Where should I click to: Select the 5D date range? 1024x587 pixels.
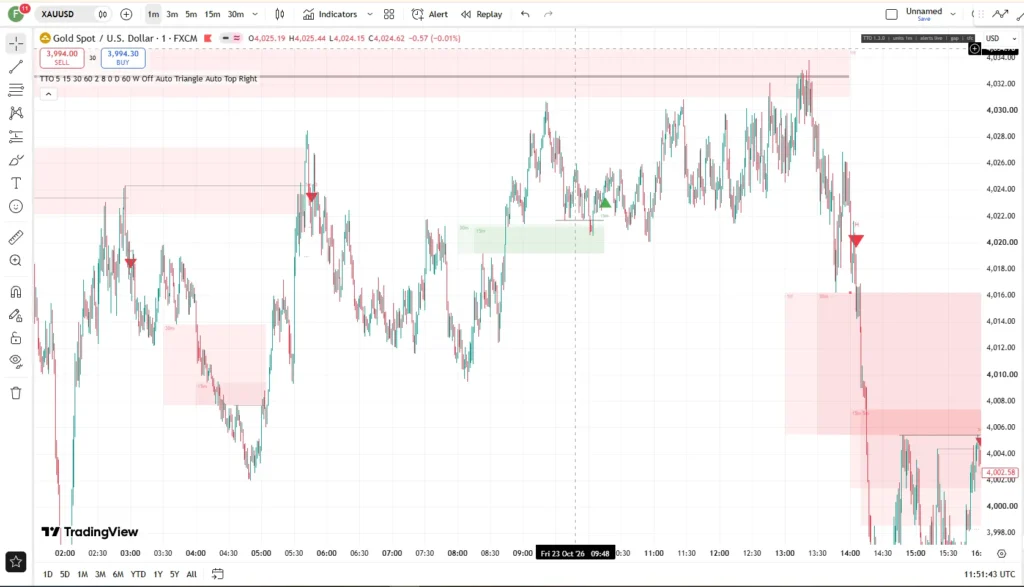tap(65, 574)
